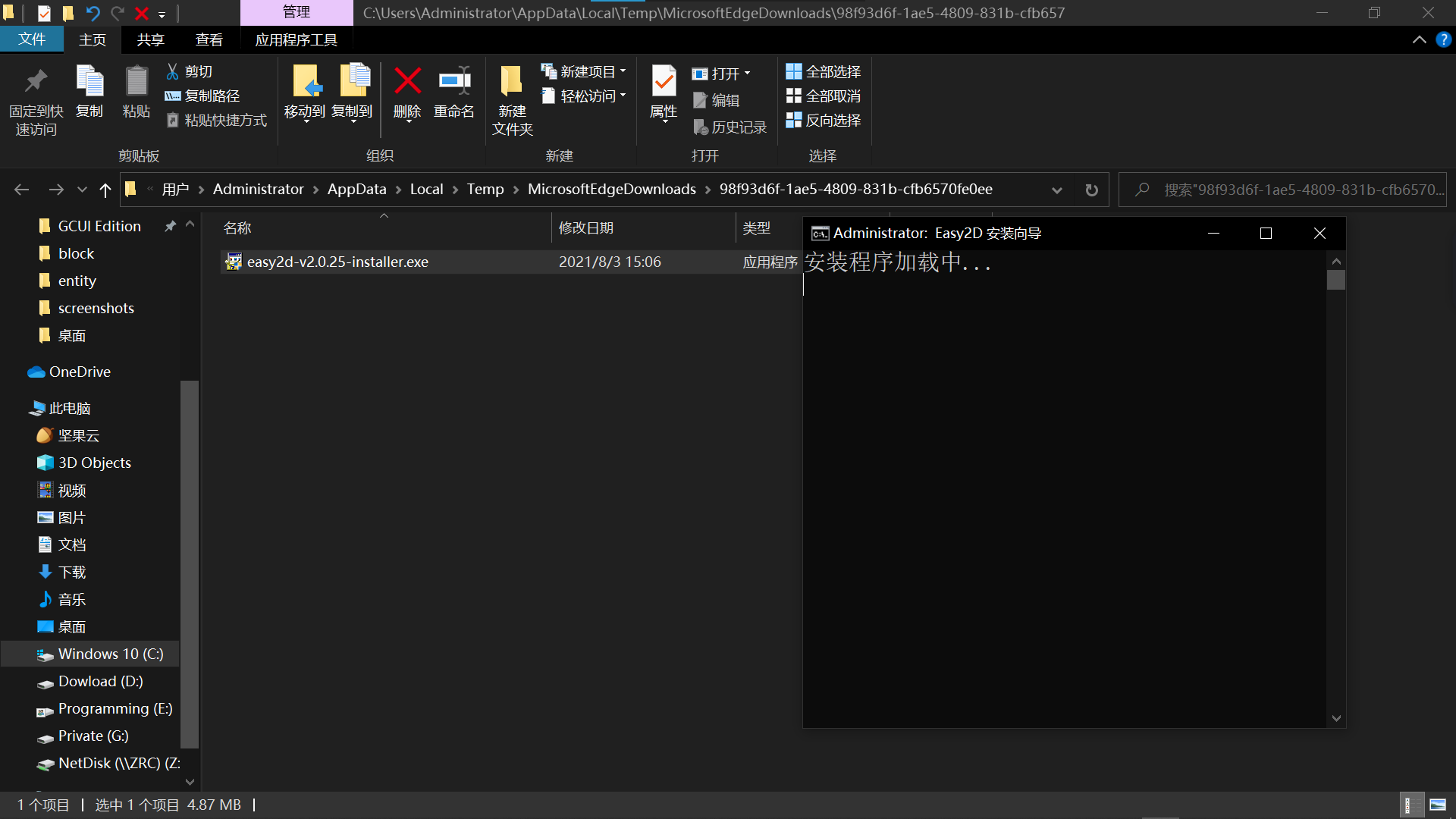Open the File (文件) tab
Image resolution: width=1456 pixels, height=819 pixels.
32,39
